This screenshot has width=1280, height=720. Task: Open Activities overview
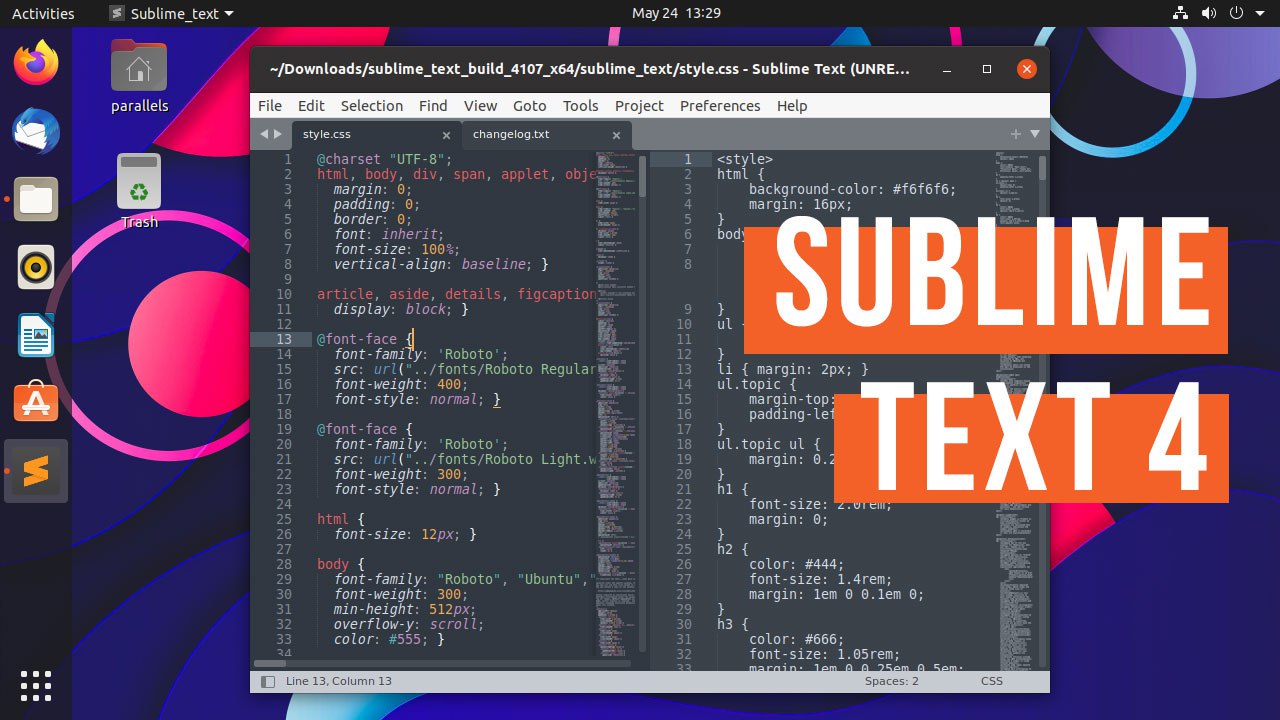[43, 13]
